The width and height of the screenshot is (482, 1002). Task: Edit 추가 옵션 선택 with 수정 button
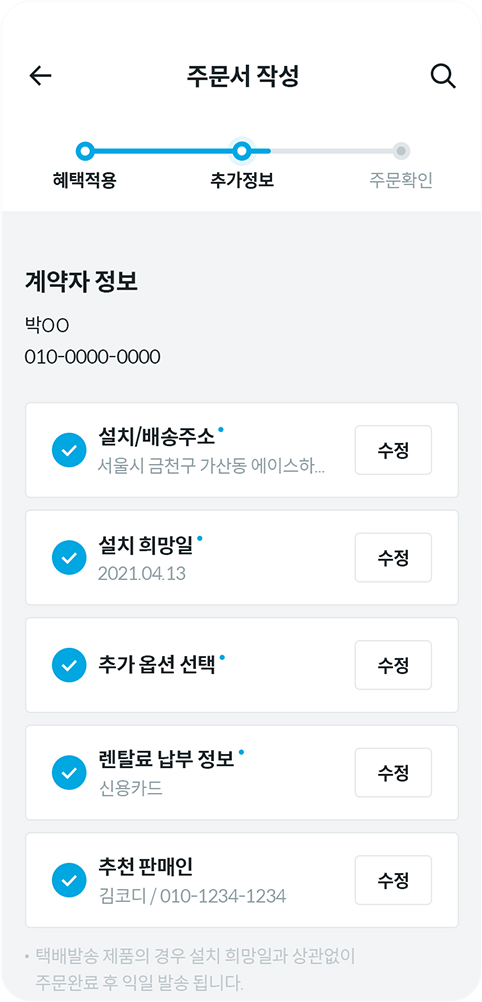click(393, 665)
